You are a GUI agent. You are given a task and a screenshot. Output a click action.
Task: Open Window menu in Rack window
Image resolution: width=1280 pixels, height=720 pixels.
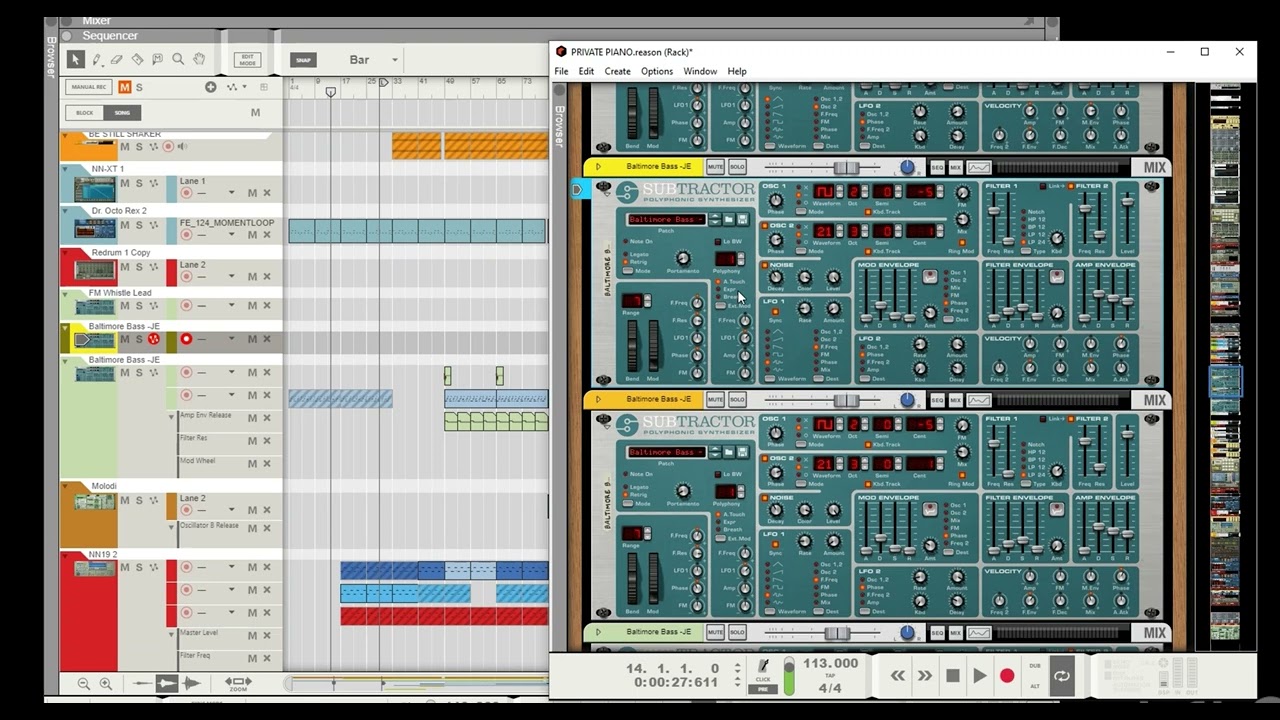[700, 71]
